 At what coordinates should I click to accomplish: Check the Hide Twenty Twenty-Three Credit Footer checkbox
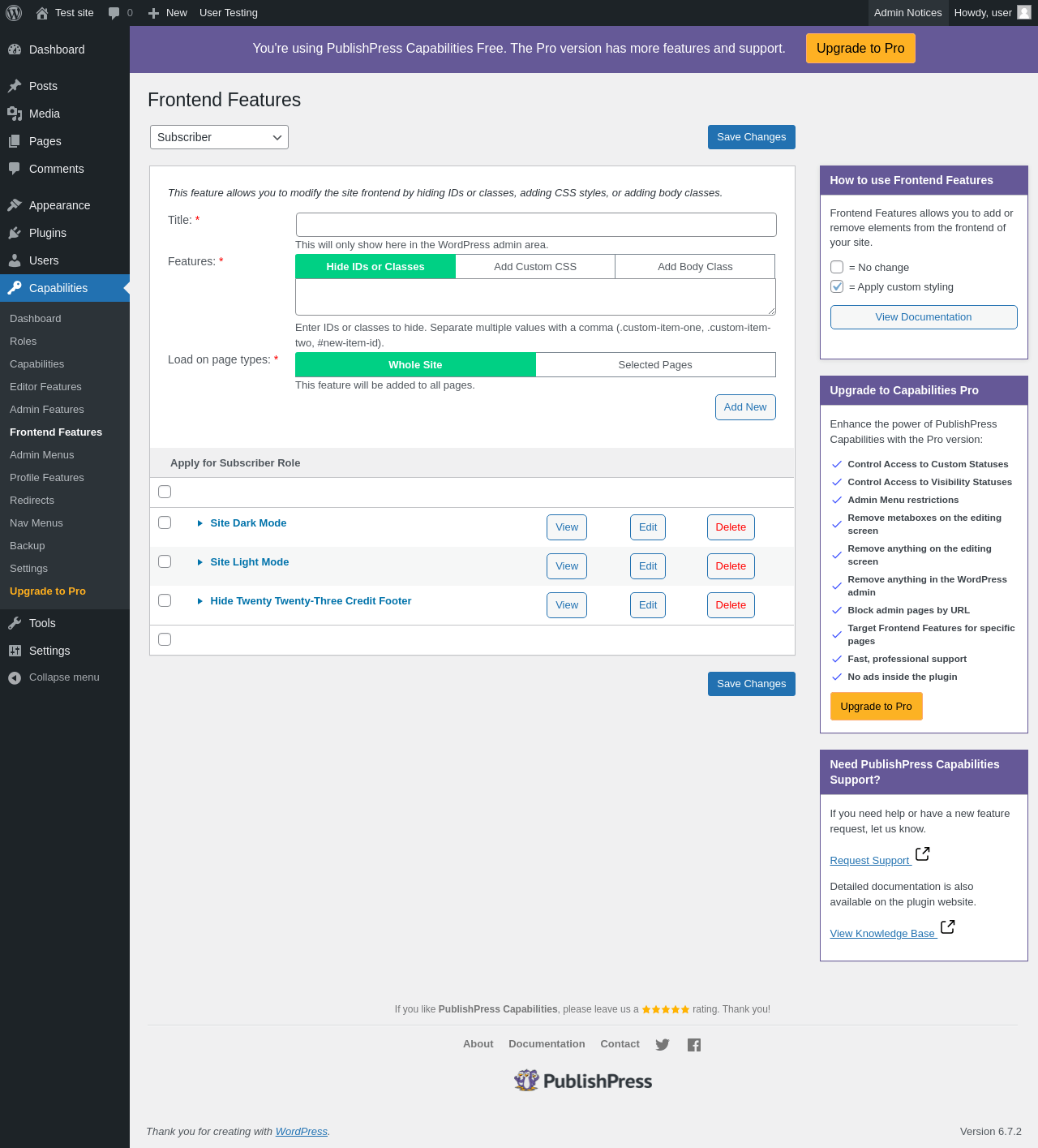pos(165,600)
